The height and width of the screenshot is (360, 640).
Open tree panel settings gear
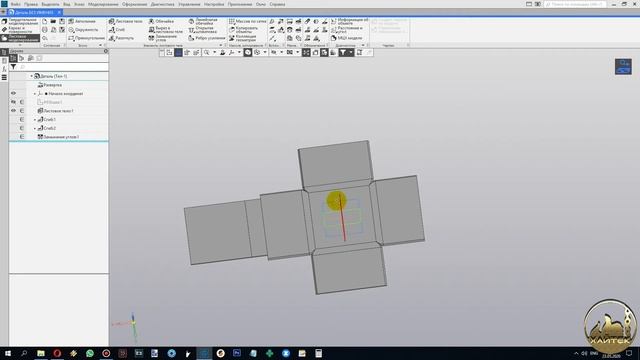[x=106, y=51]
